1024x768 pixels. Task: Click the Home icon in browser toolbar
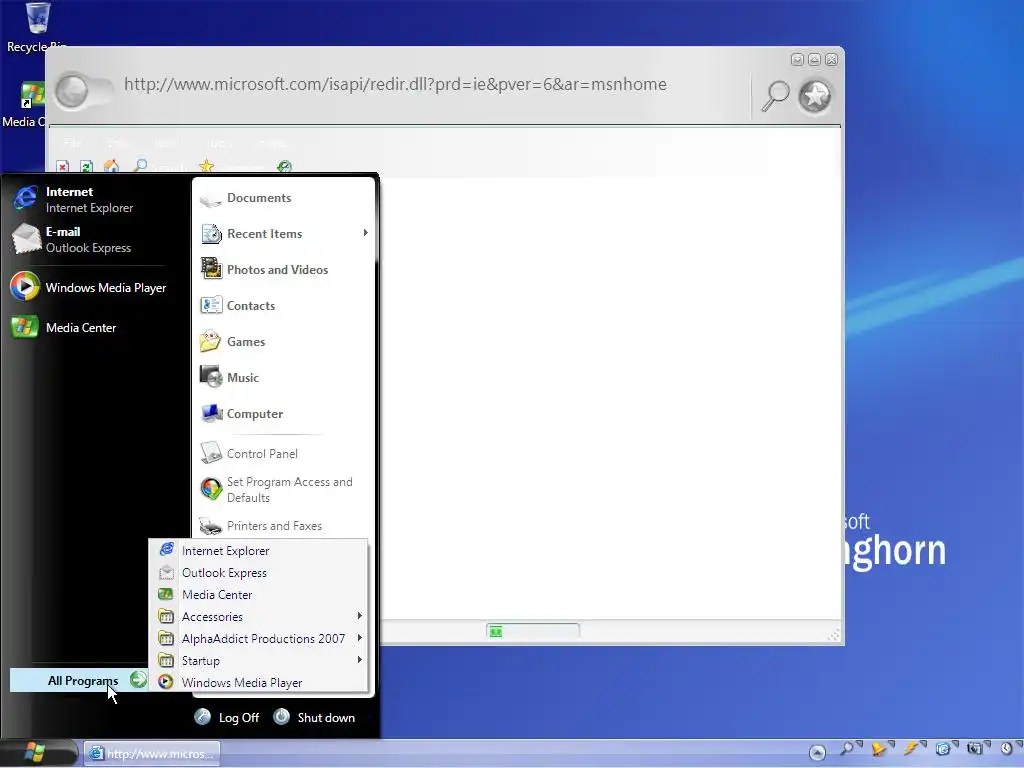[x=112, y=167]
